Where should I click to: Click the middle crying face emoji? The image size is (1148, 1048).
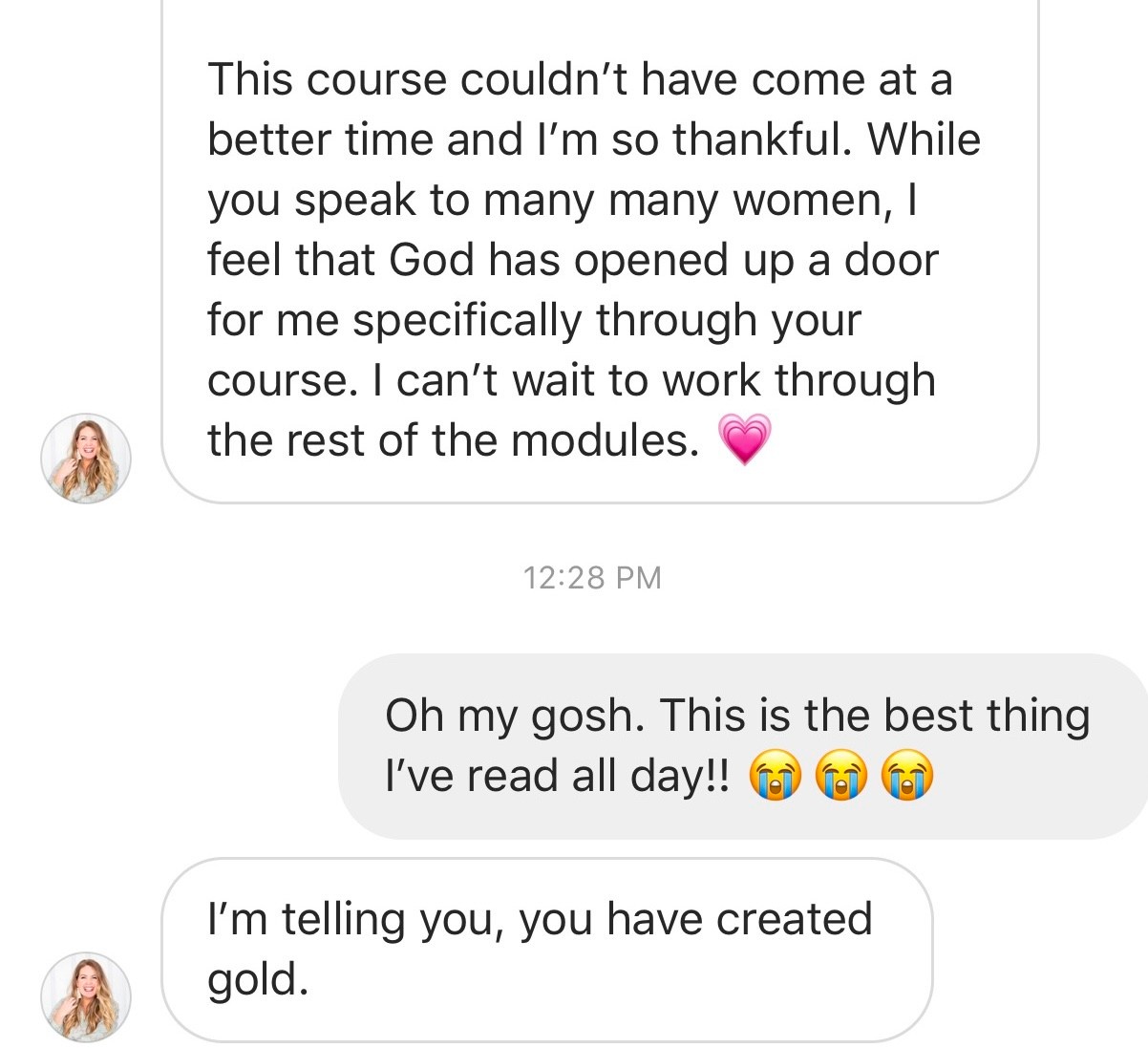tap(840, 776)
